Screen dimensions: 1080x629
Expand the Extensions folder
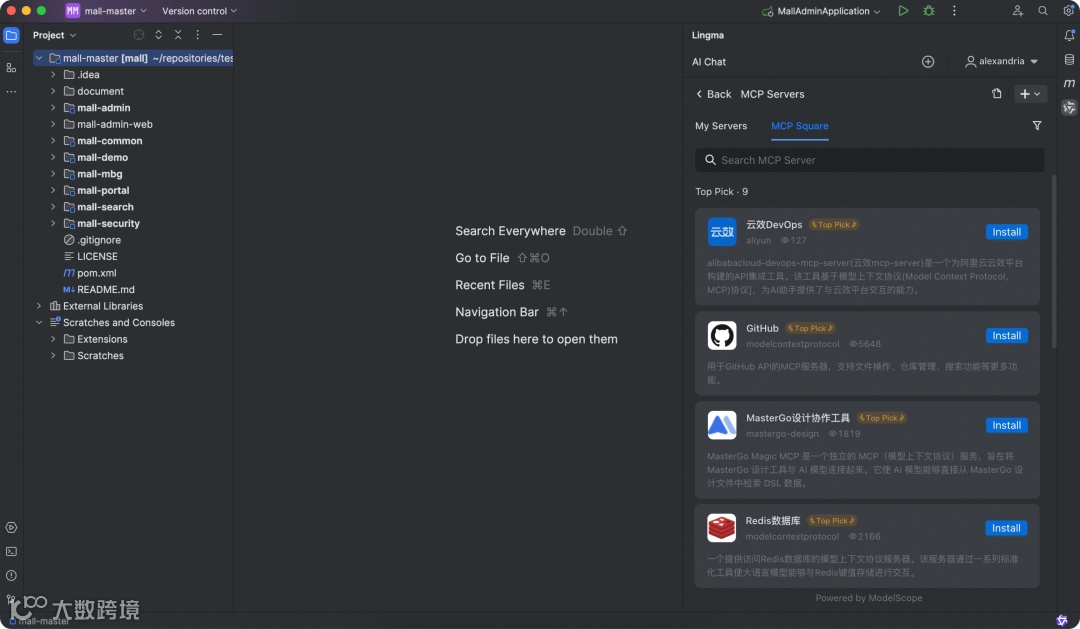pos(53,339)
